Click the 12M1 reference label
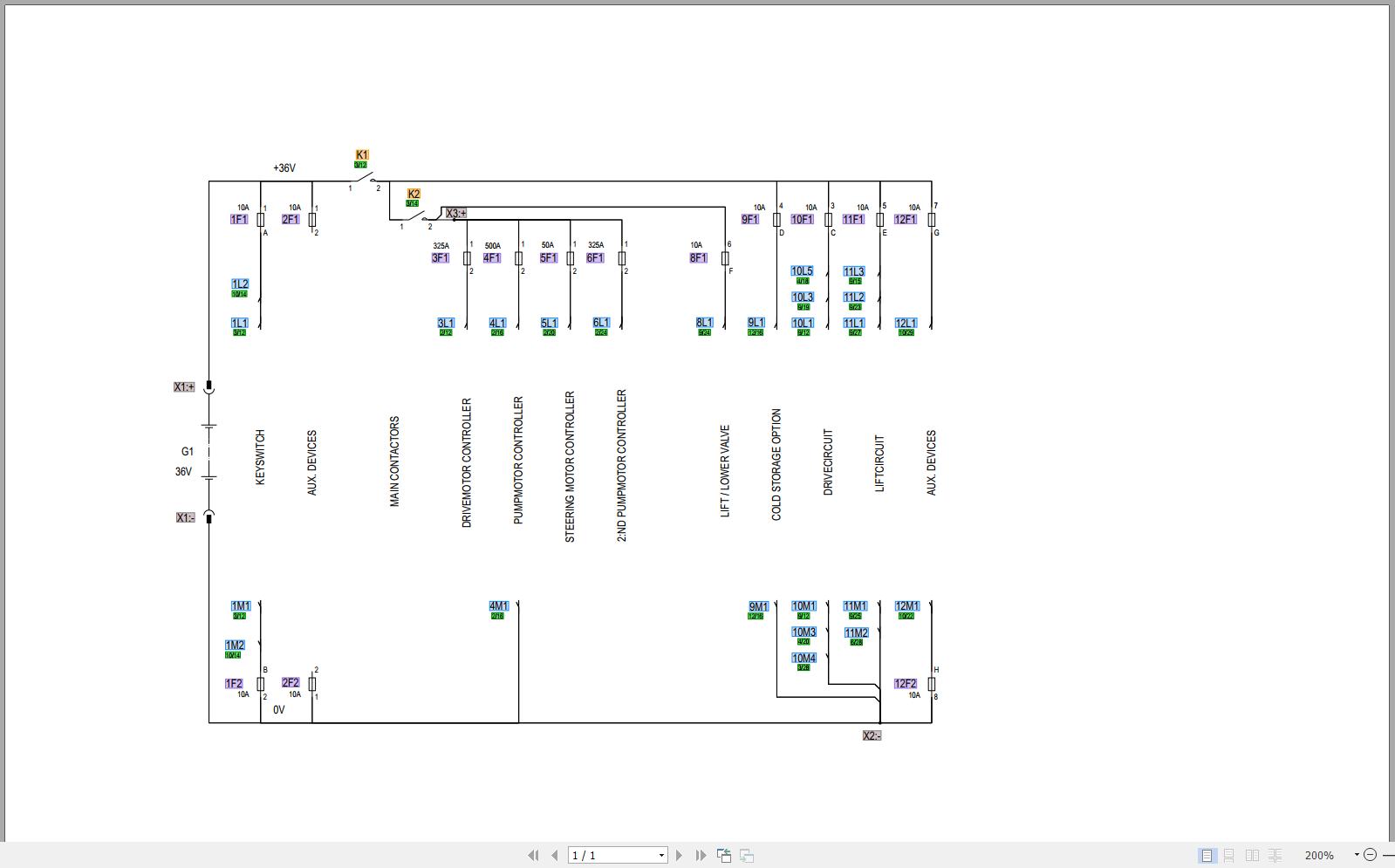 click(x=907, y=606)
